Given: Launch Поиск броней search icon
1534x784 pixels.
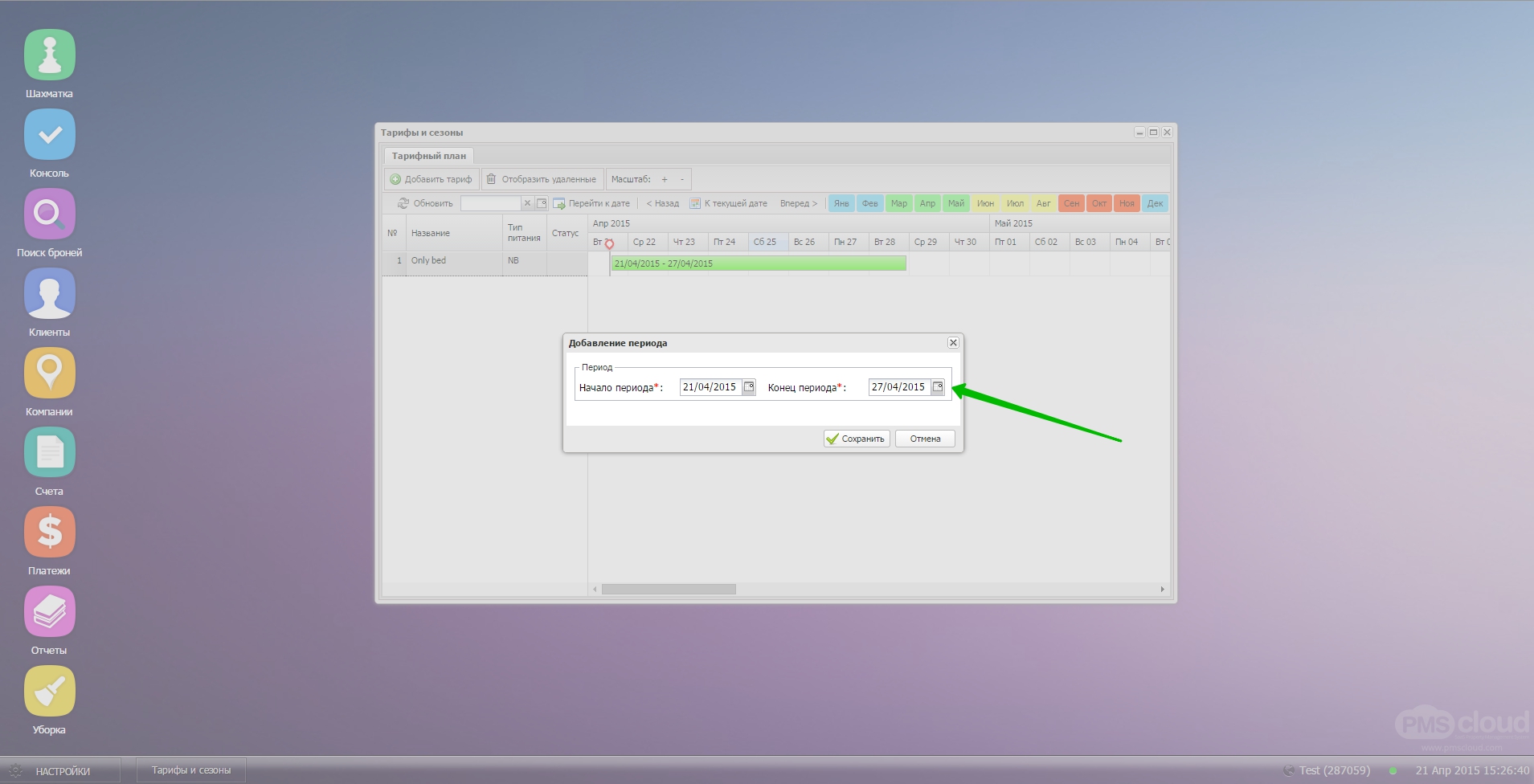Looking at the screenshot, I should tap(50, 214).
